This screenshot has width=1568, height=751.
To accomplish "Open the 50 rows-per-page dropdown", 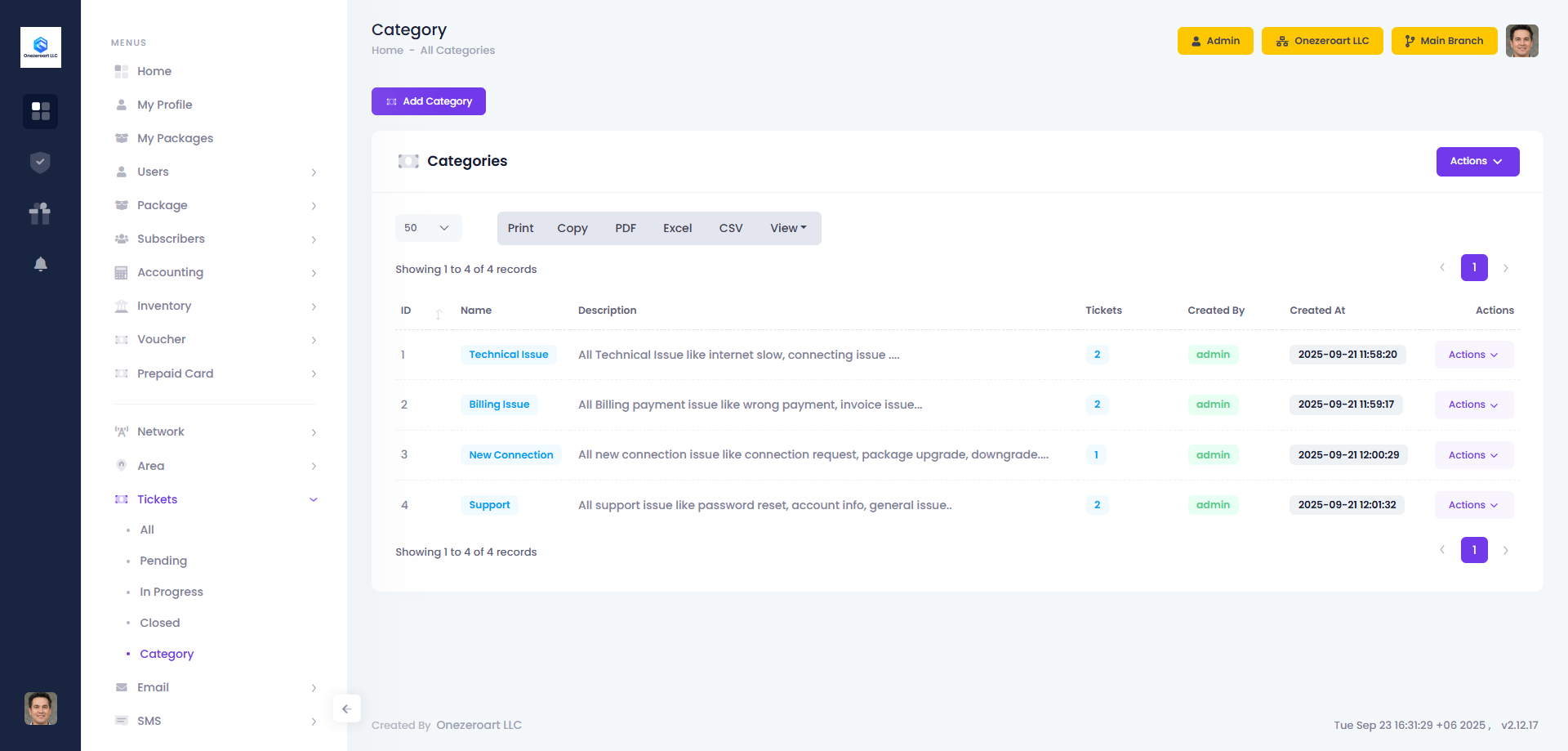I will coord(428,228).
